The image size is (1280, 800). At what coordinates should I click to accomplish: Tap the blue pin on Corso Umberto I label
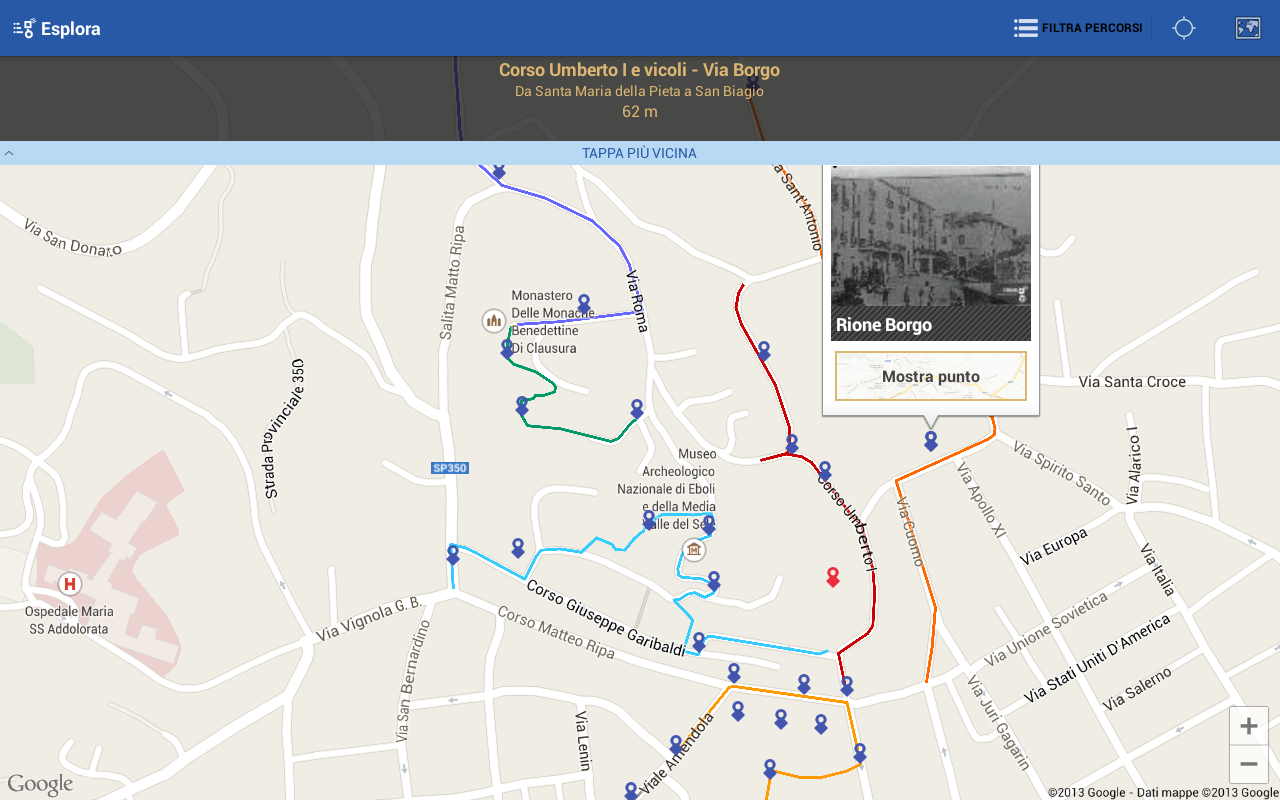click(825, 471)
